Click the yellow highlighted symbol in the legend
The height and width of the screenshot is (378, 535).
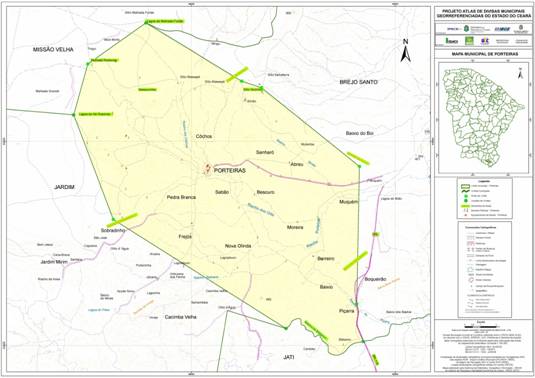tap(466, 206)
